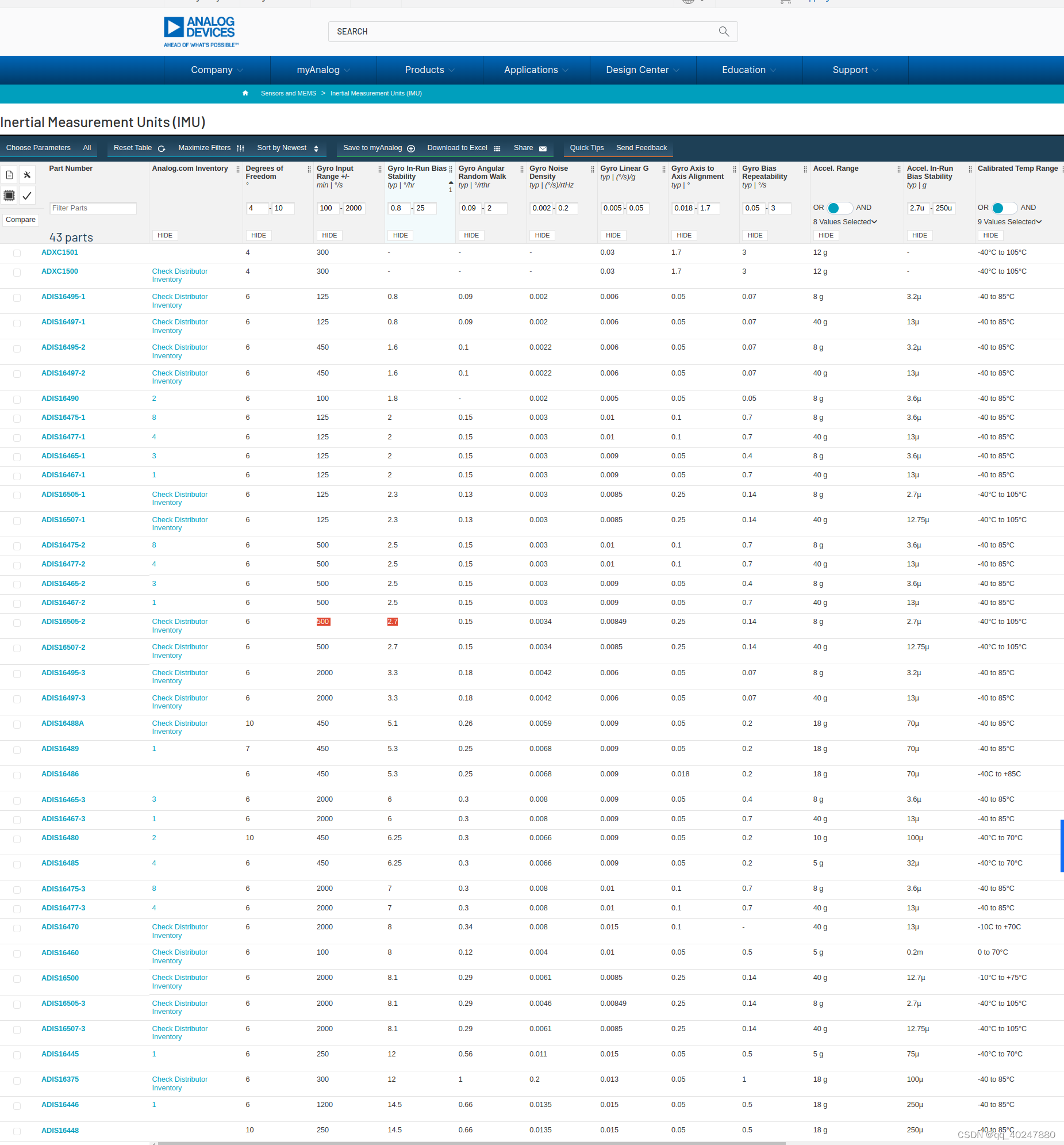Check the ADIS16470 row checkbox
Screen dimensions: 1064x1145
pyautogui.click(x=17, y=928)
